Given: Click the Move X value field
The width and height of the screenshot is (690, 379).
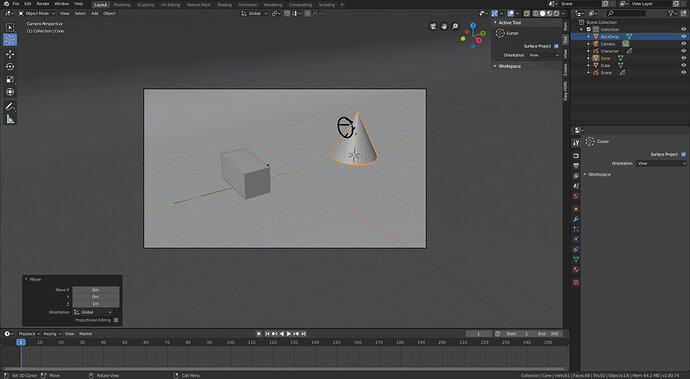Looking at the screenshot, I should [95, 290].
